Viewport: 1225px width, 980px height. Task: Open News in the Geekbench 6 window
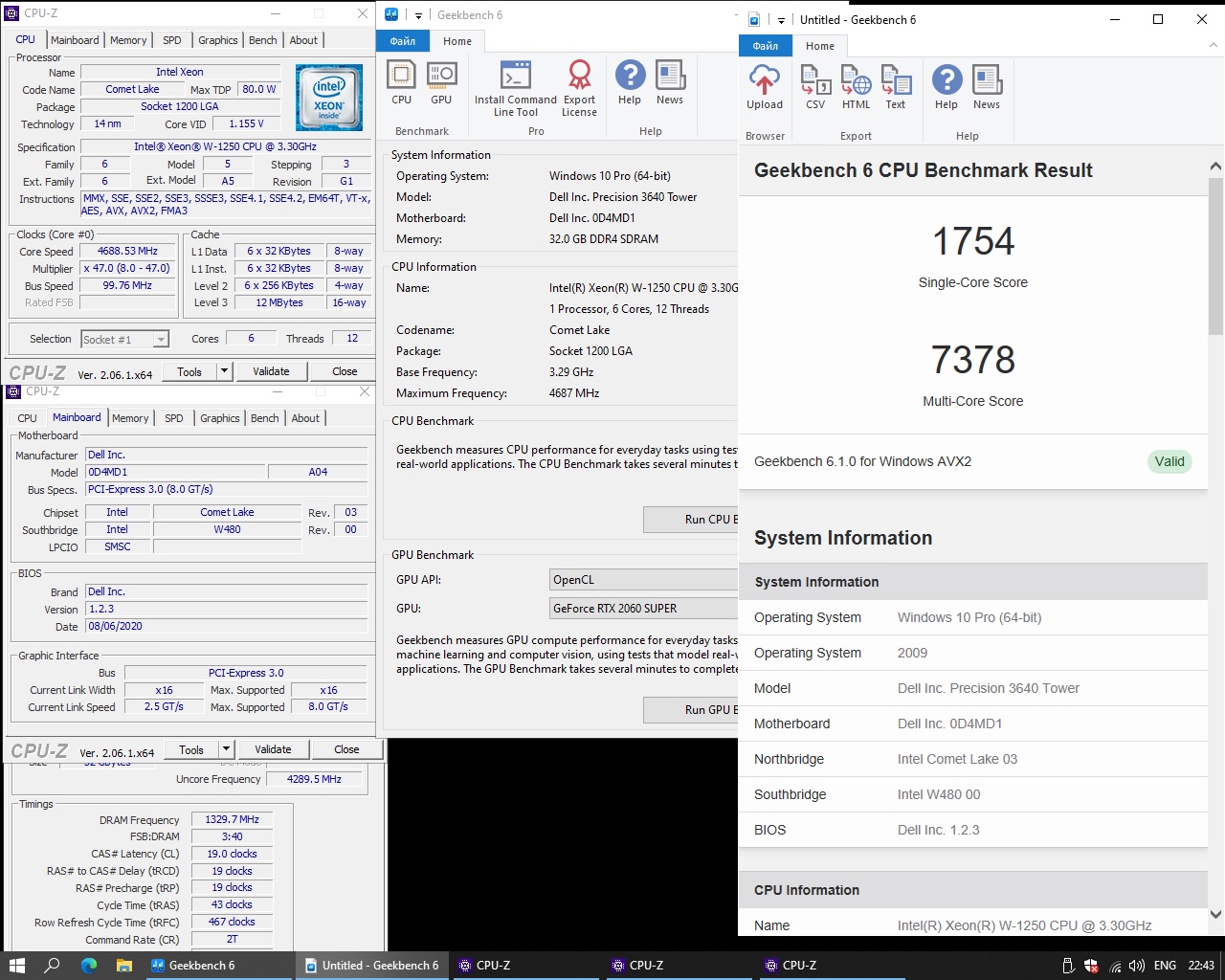pyautogui.click(x=670, y=82)
